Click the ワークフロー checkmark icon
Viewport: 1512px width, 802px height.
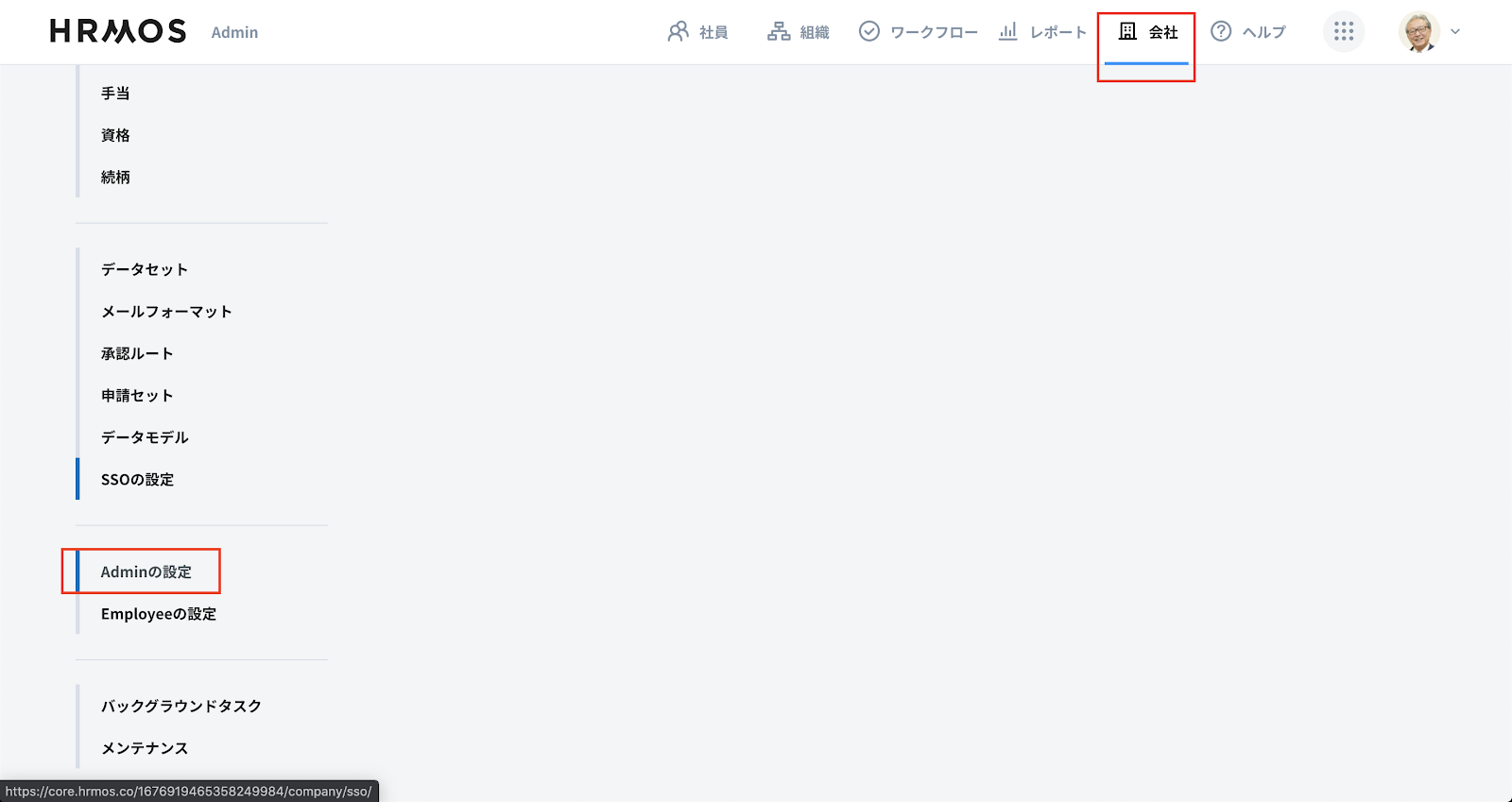point(869,32)
